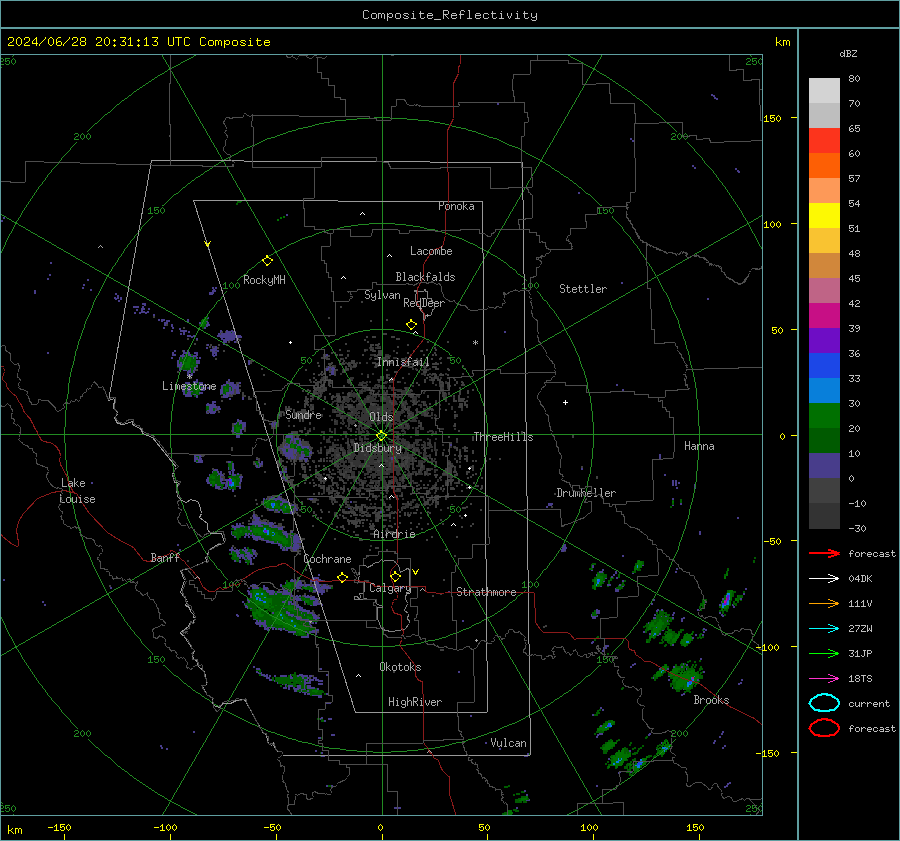The image size is (900, 841).
Task: Pick the slate purple 10 dBZ swatch
Action: tap(824, 466)
